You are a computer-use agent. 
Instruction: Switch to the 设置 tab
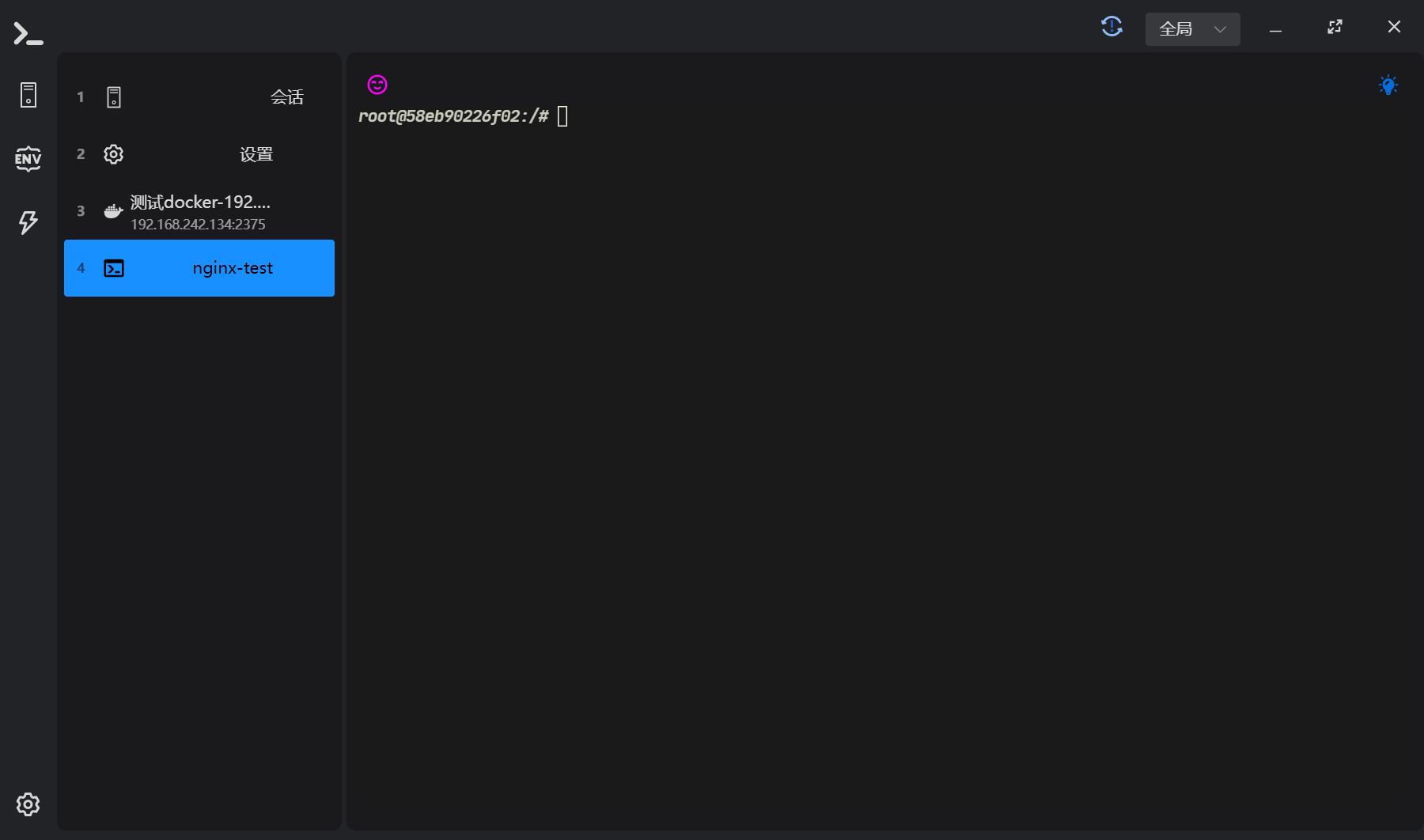[x=256, y=154]
